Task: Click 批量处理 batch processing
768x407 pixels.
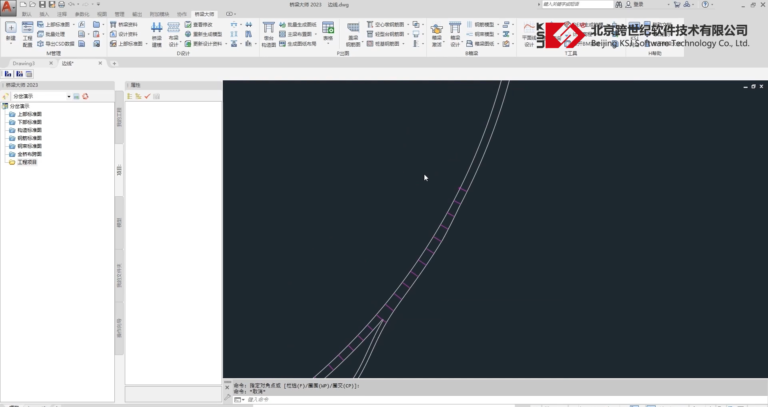Action: (51, 34)
